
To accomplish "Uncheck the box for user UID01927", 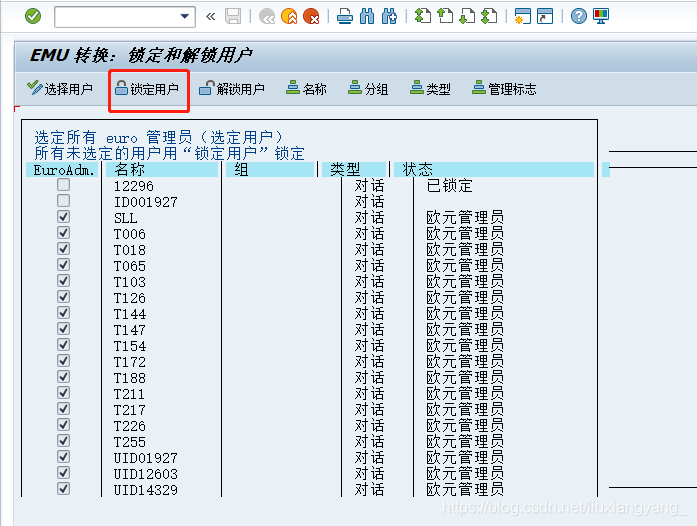I will [x=64, y=457].
